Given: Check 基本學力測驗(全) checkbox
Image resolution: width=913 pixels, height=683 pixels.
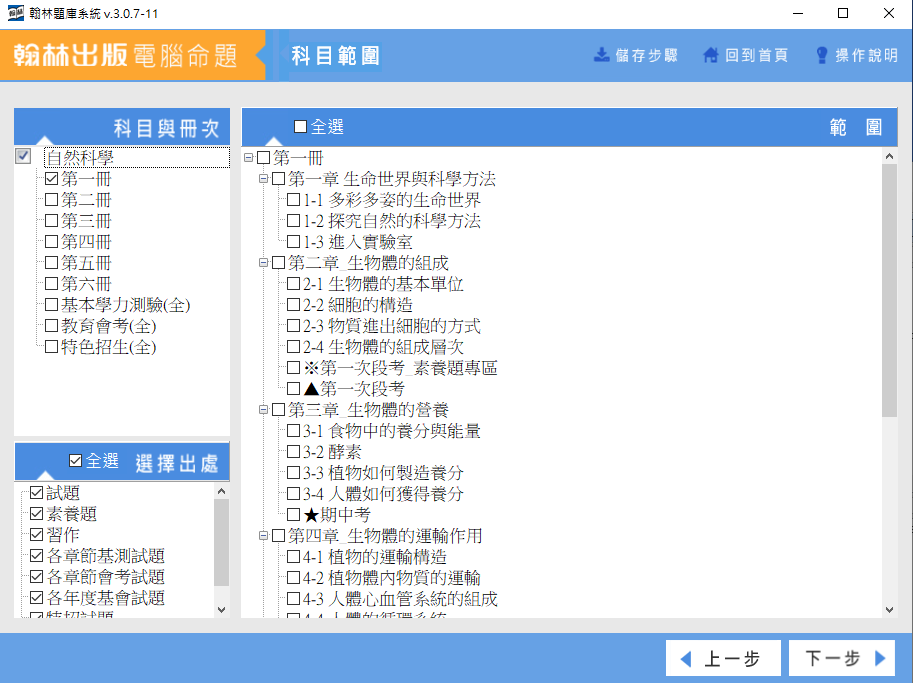Looking at the screenshot, I should click(52, 305).
